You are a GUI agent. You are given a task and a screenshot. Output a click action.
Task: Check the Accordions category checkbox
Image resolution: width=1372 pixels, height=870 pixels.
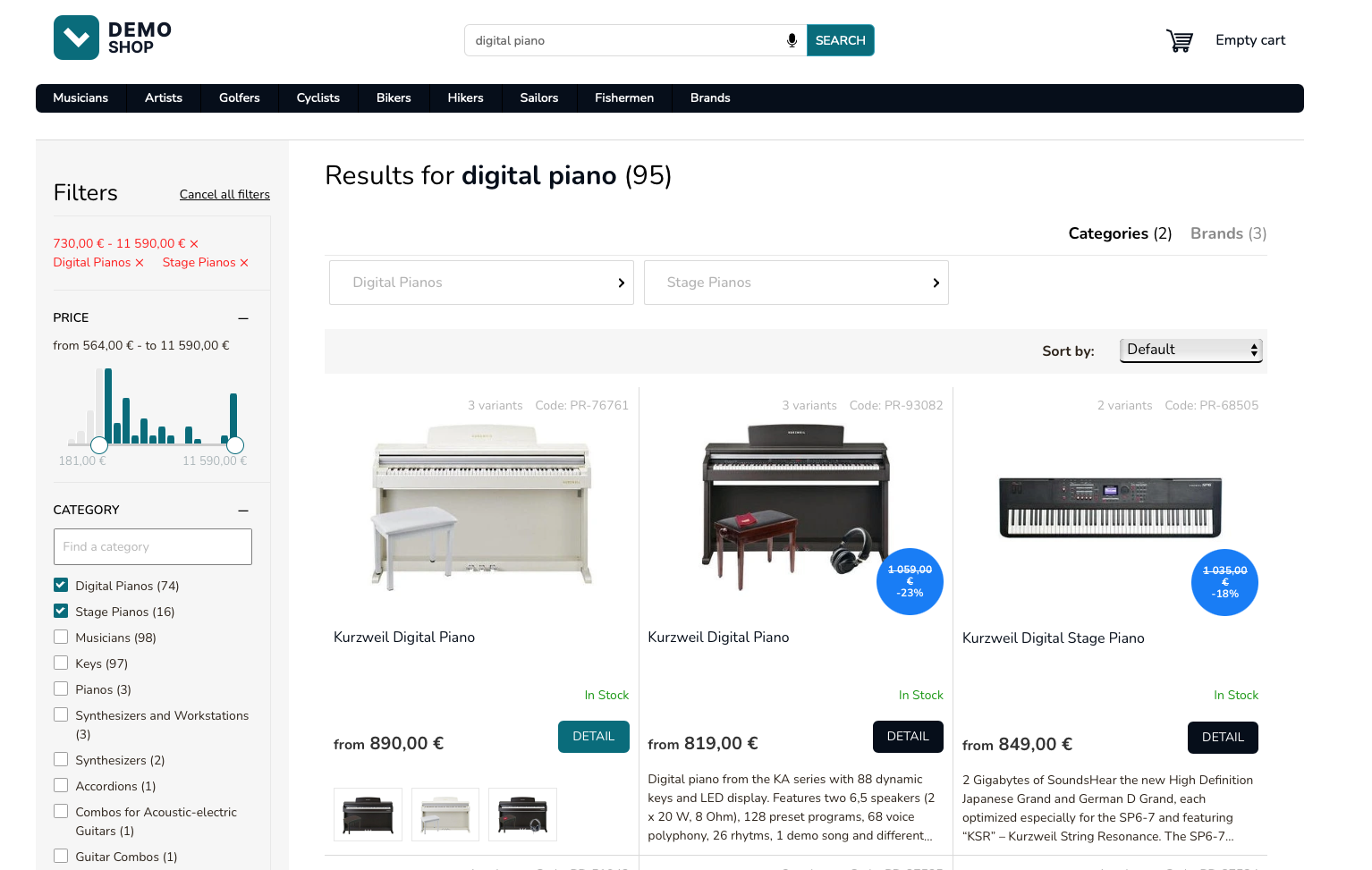pos(61,785)
